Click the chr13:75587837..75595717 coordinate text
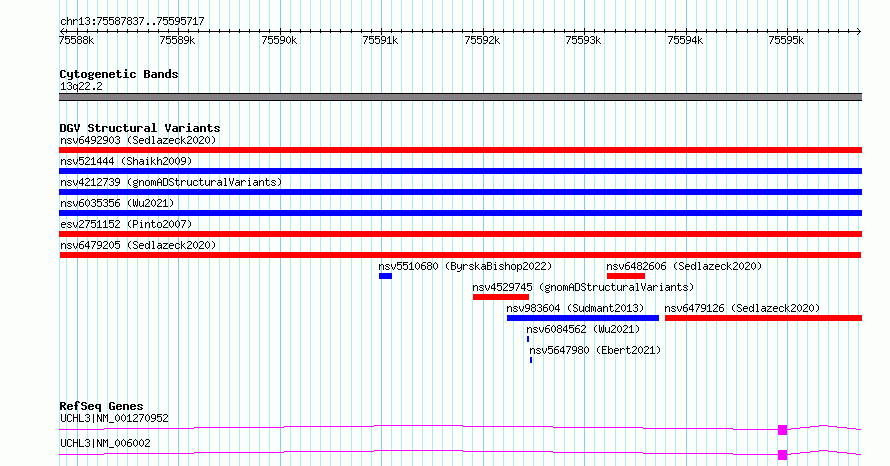This screenshot has width=890, height=466. 132,22
